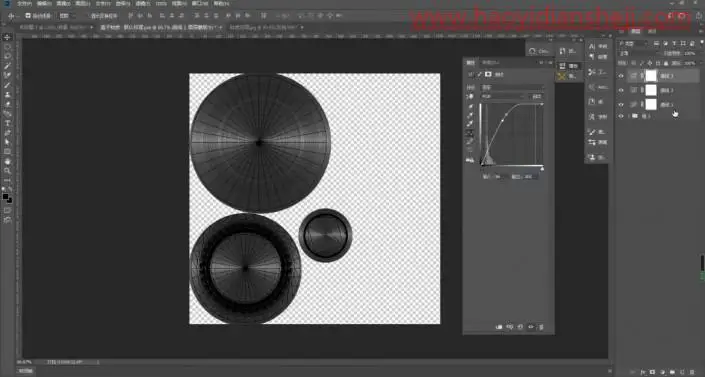
Task: Open the Curves preset dropdown
Action: tap(512, 87)
